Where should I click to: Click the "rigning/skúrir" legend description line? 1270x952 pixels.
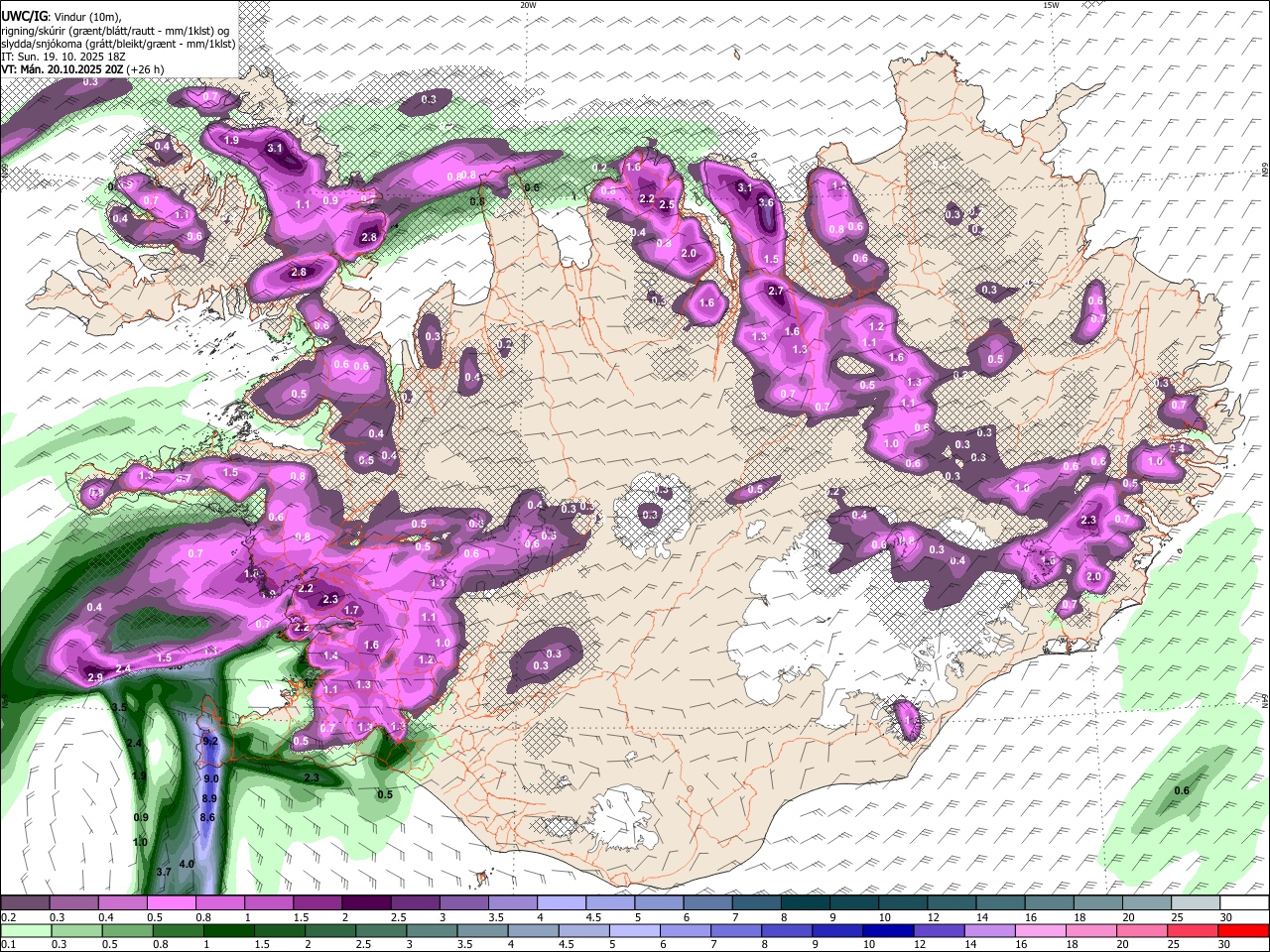tap(115, 30)
